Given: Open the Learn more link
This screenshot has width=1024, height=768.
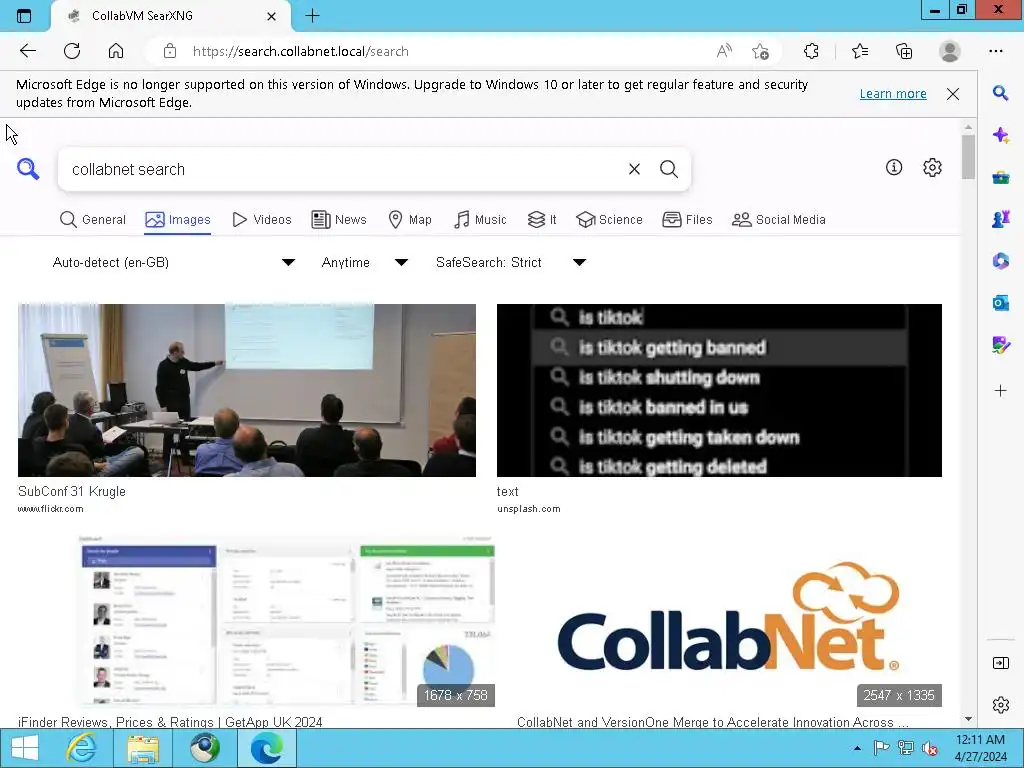Looking at the screenshot, I should pos(893,93).
